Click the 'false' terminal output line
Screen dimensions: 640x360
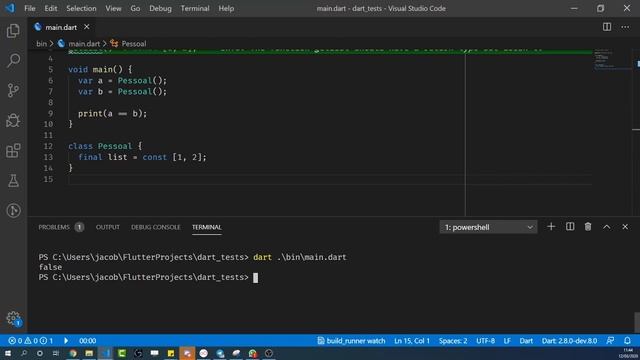50,267
